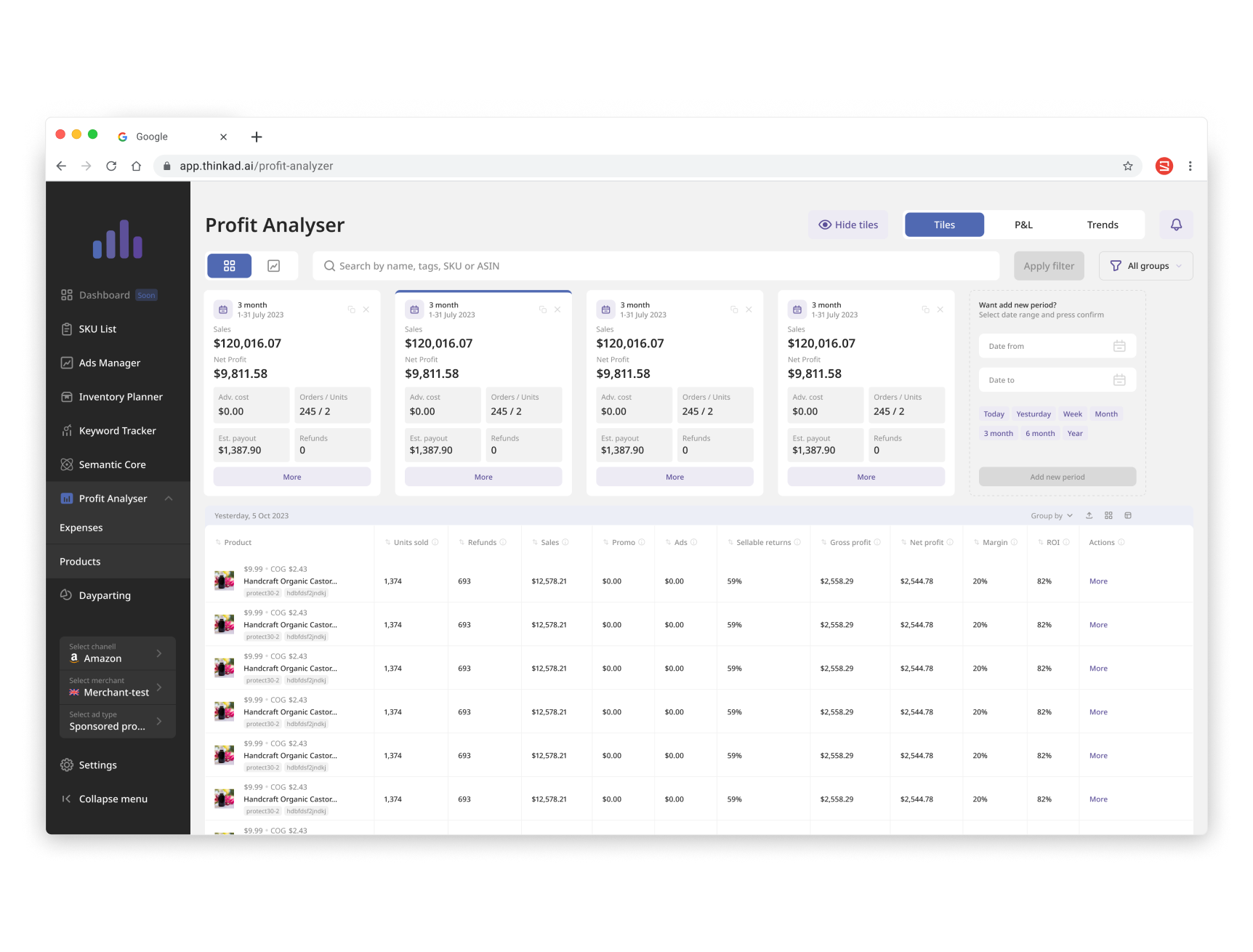The height and width of the screenshot is (952, 1253).
Task: Switch to grid tiles view icon
Action: click(230, 266)
